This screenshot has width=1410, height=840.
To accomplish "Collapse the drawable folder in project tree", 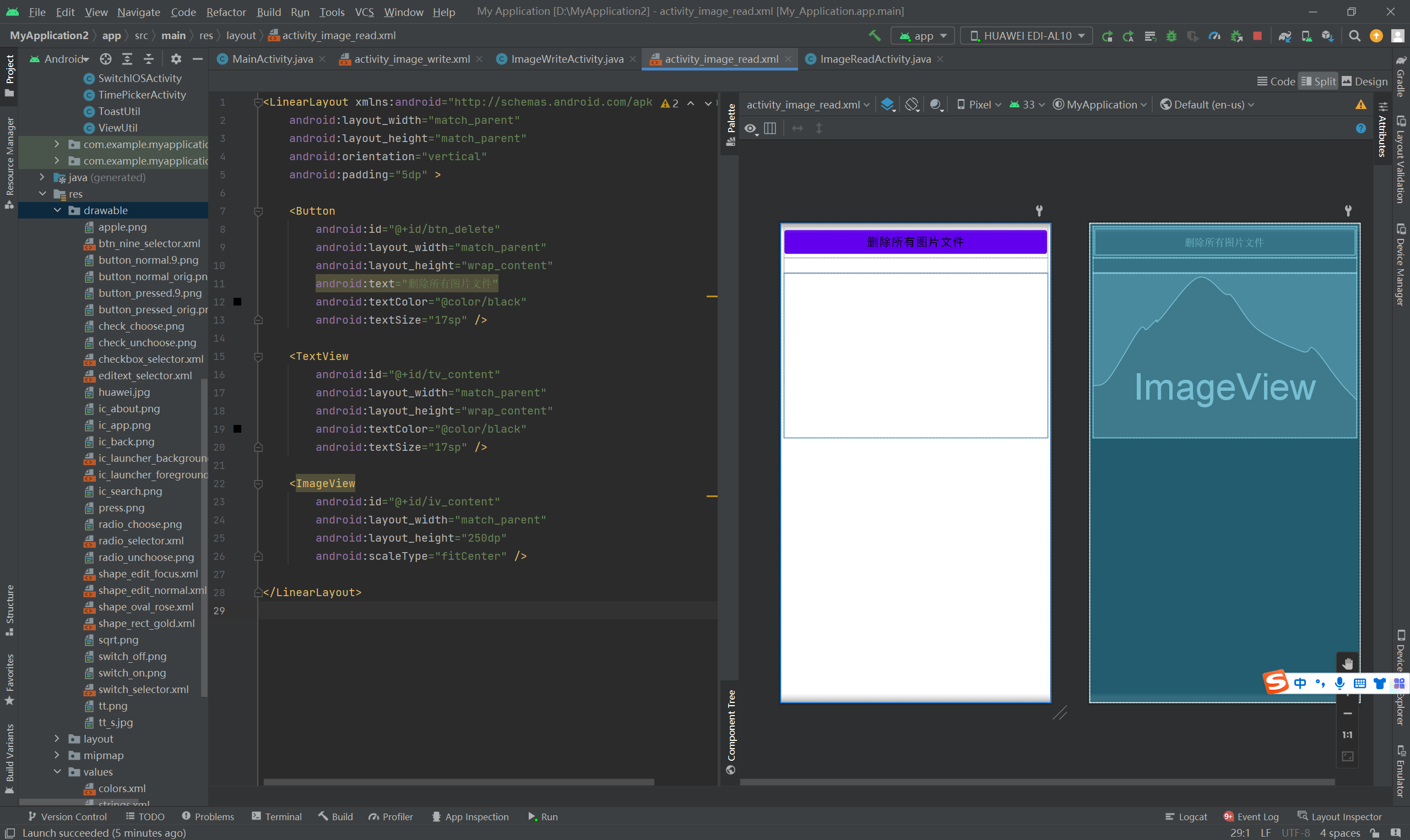I will (57, 210).
